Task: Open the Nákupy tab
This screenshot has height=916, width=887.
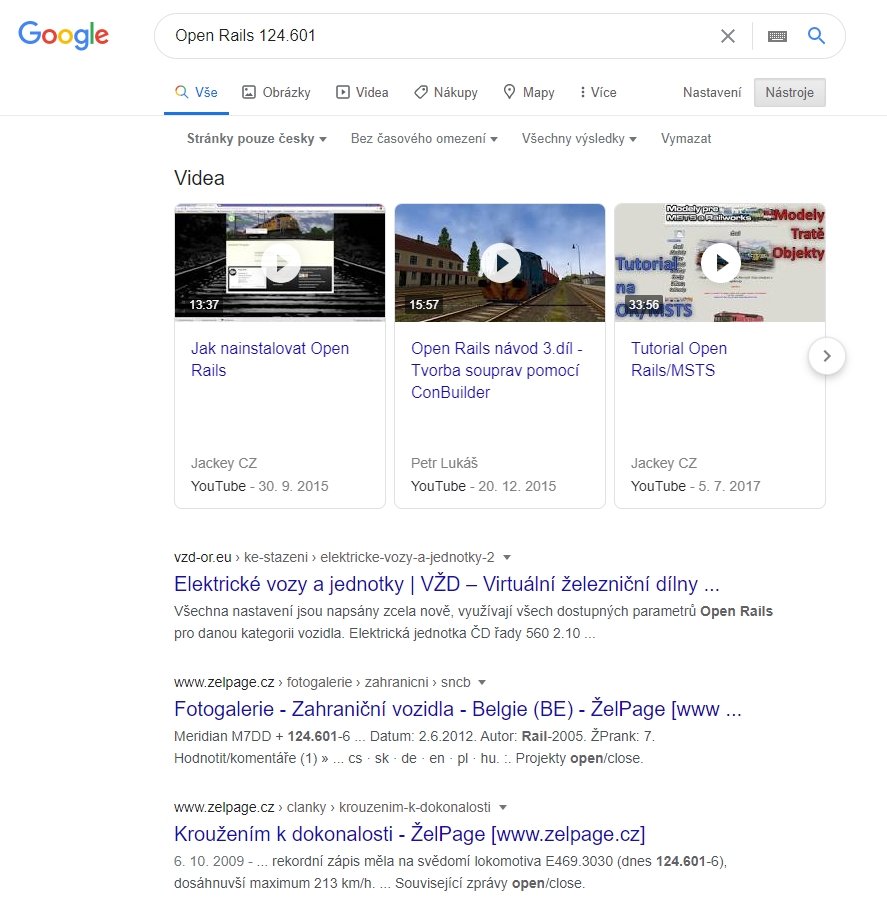Action: 446,92
